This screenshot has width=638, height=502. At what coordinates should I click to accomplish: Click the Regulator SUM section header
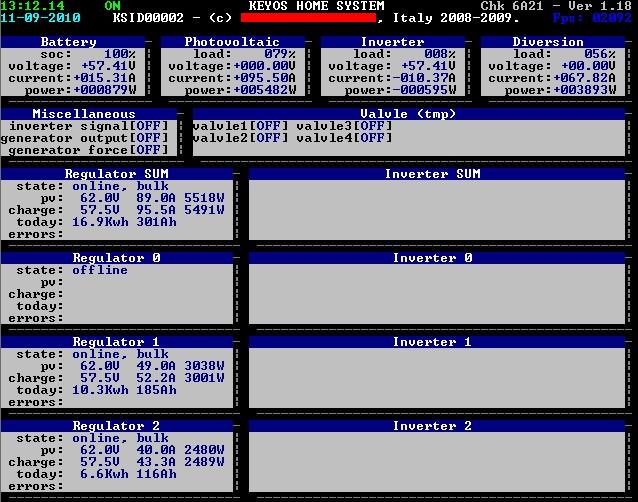pyautogui.click(x=116, y=174)
